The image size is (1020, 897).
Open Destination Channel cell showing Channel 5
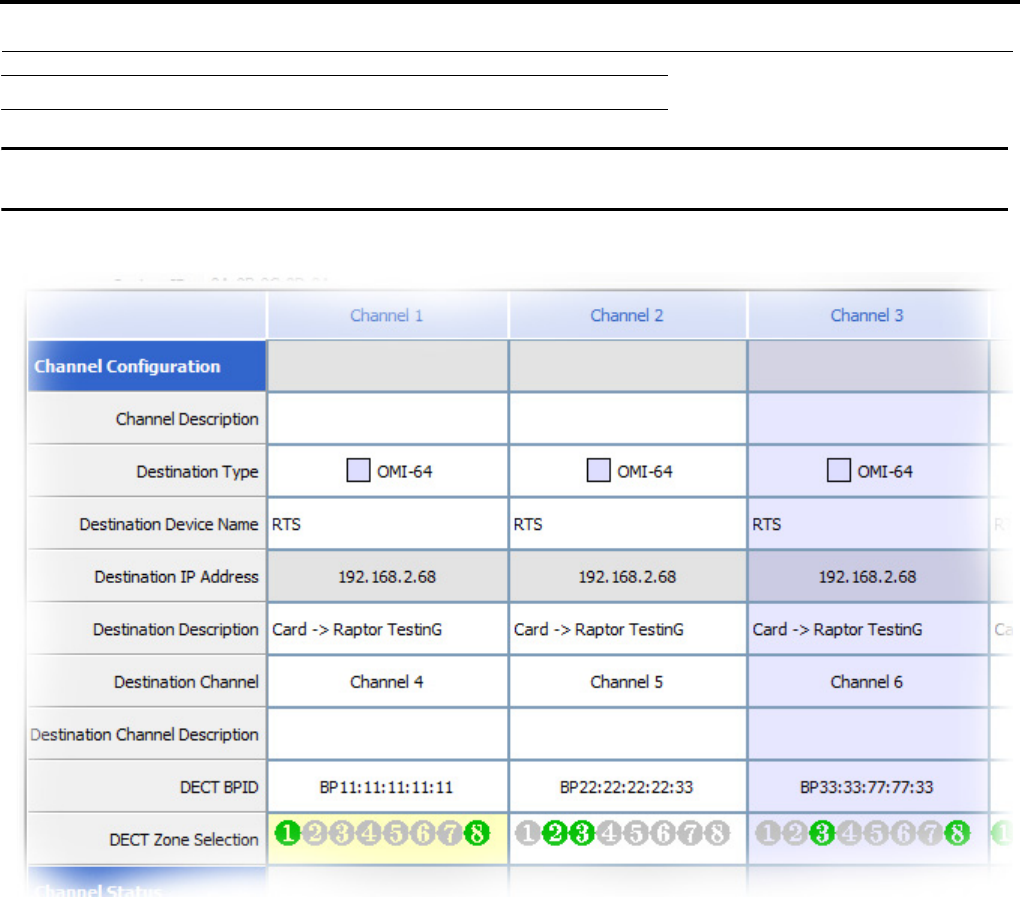[x=628, y=682]
